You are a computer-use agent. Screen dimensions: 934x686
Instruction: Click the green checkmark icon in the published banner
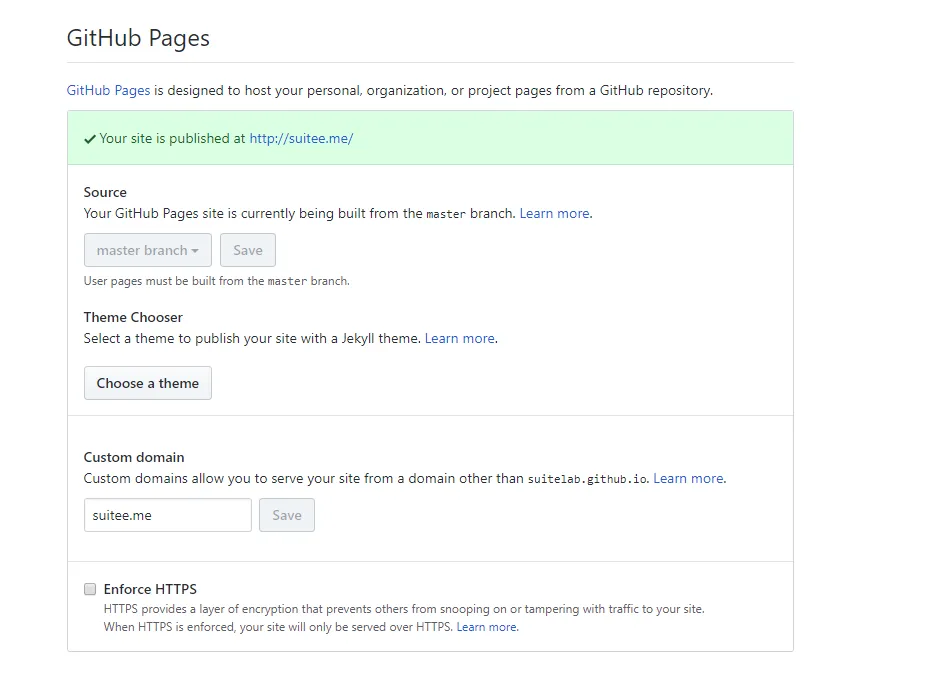point(90,139)
